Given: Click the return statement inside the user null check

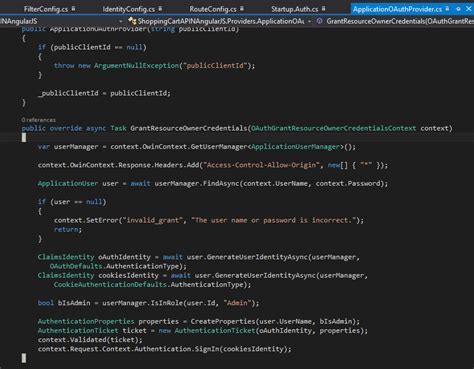Looking at the screenshot, I should pos(68,229).
